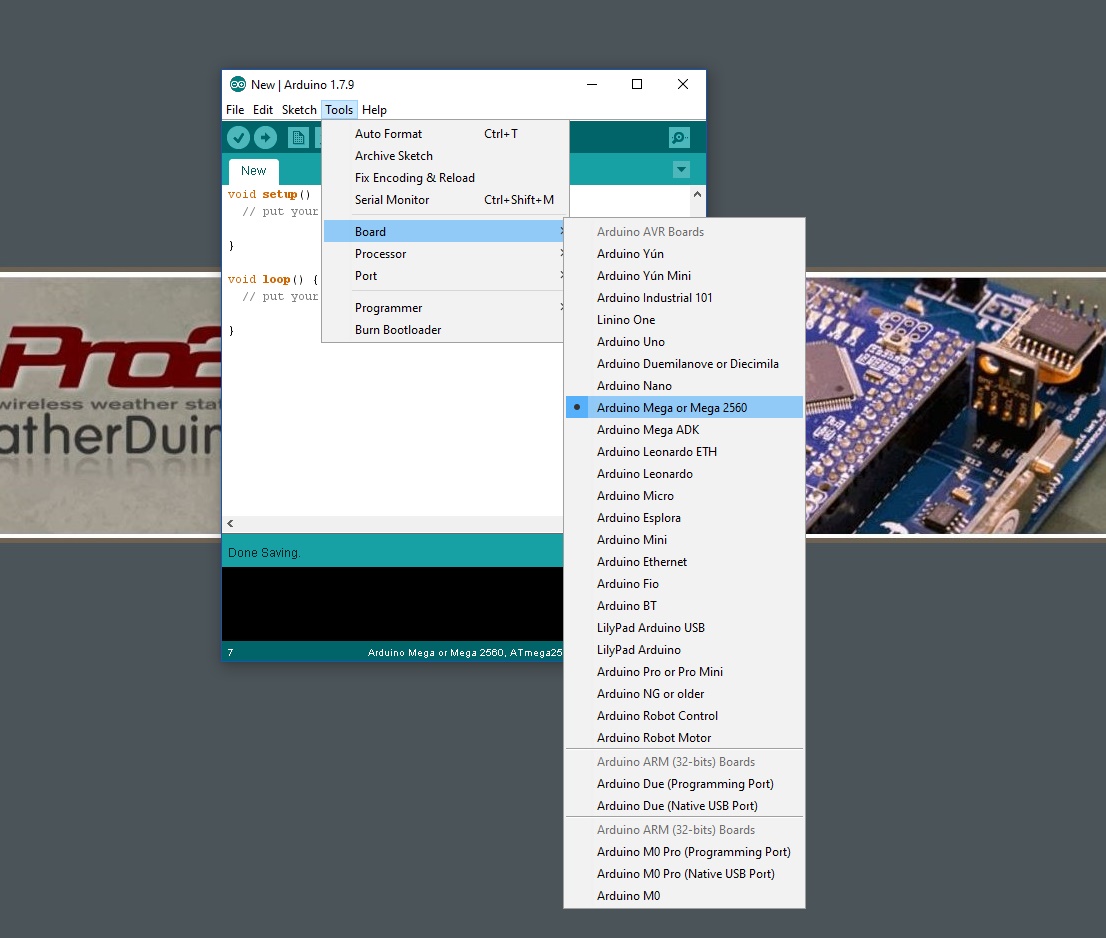Viewport: 1106px width, 938px height.
Task: Open Serial Monitor magnifier icon in toolbar
Action: tap(679, 138)
